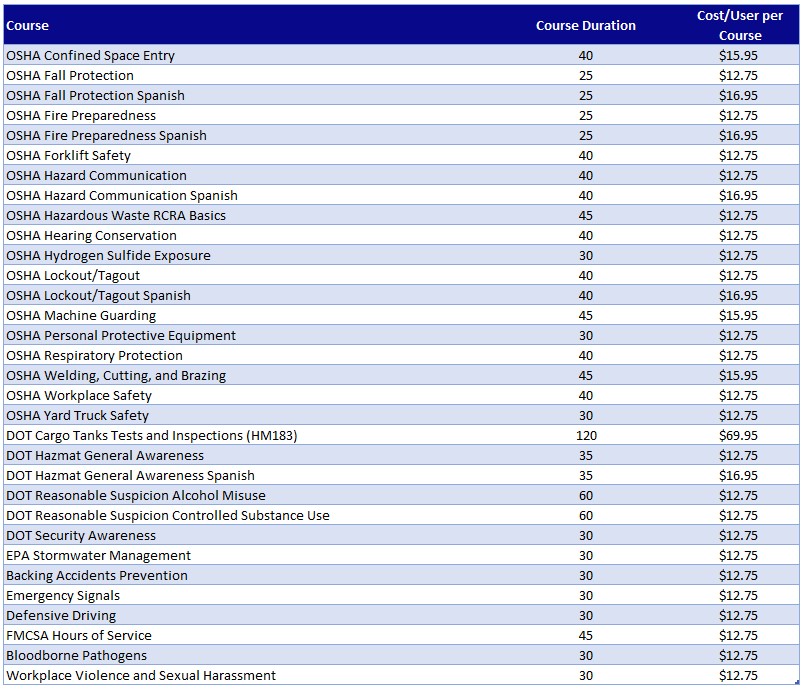Select OSHA Hazard Communication Spanish course name
This screenshot has height=689, width=804.
coord(122,195)
